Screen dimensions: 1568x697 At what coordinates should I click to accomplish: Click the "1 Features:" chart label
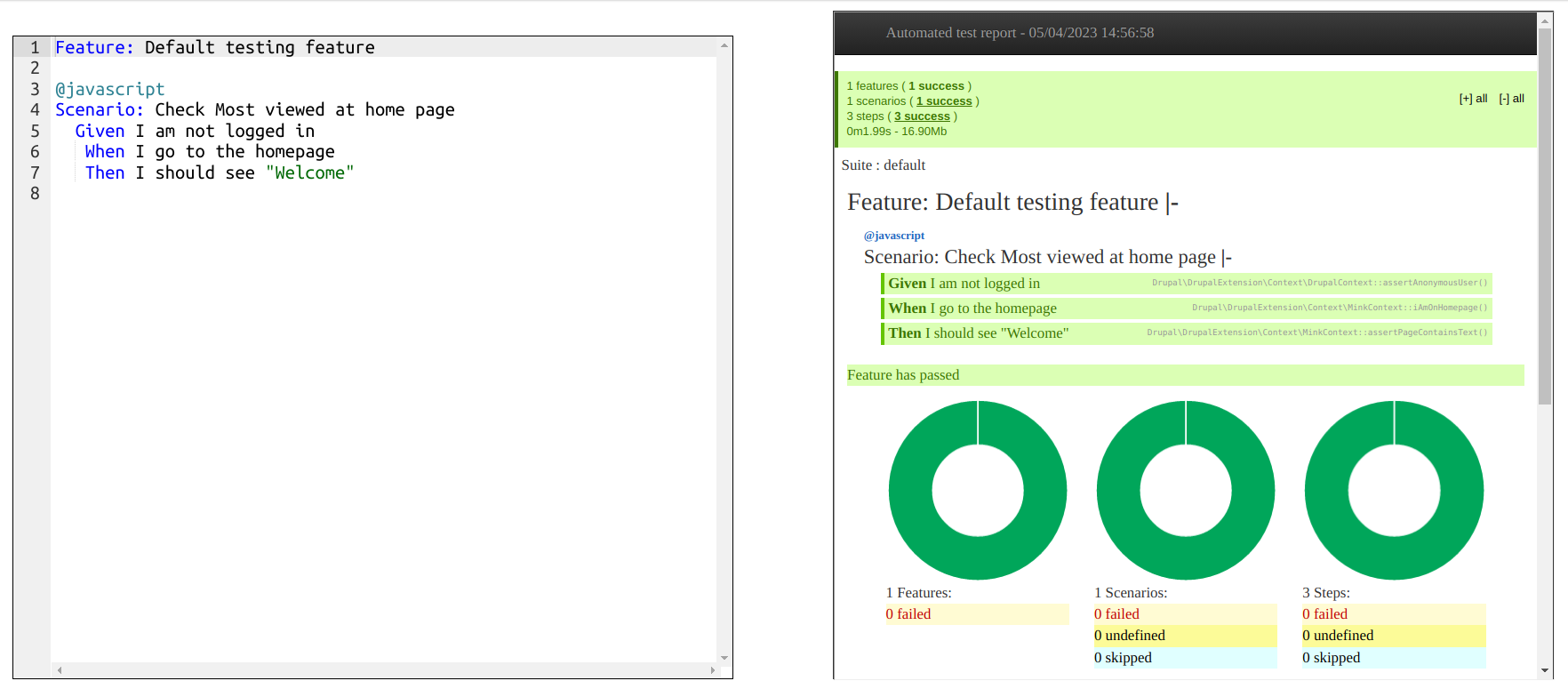coord(918,593)
